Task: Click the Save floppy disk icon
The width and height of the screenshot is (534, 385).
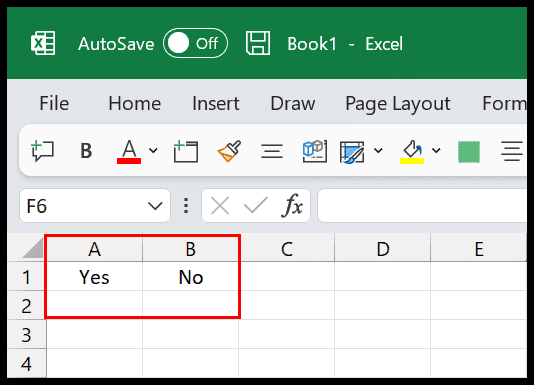Action: pyautogui.click(x=258, y=43)
